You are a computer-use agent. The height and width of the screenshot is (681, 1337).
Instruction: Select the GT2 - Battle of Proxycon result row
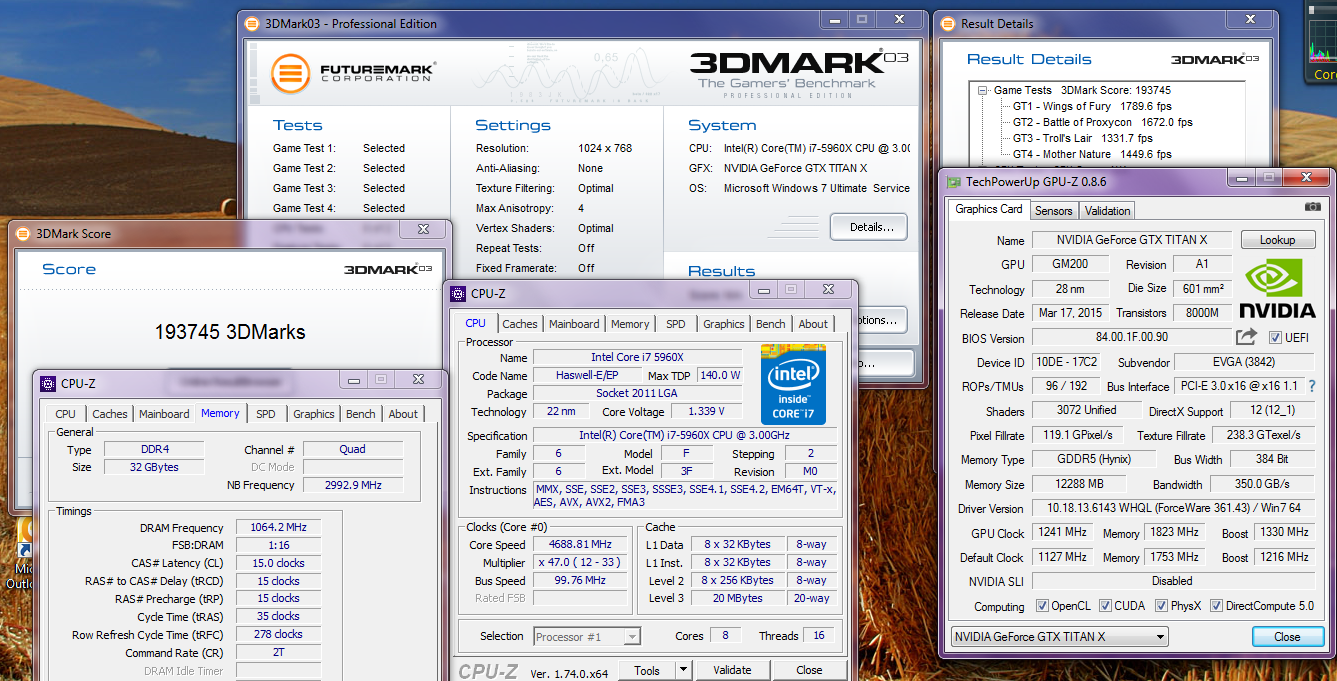tap(1102, 122)
